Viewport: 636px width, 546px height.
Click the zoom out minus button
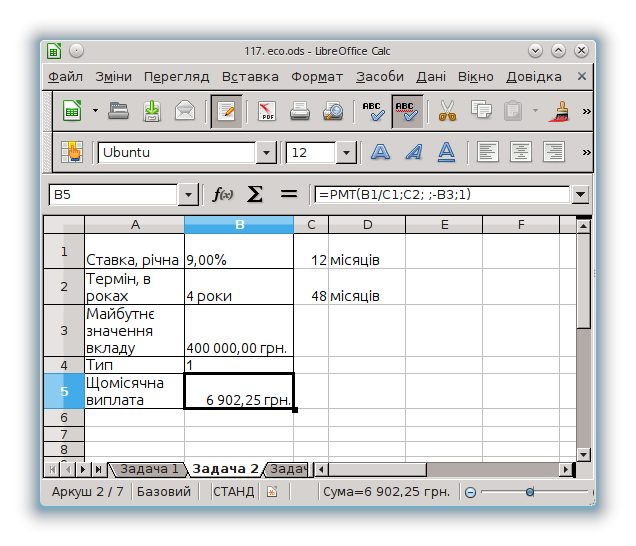[470, 492]
